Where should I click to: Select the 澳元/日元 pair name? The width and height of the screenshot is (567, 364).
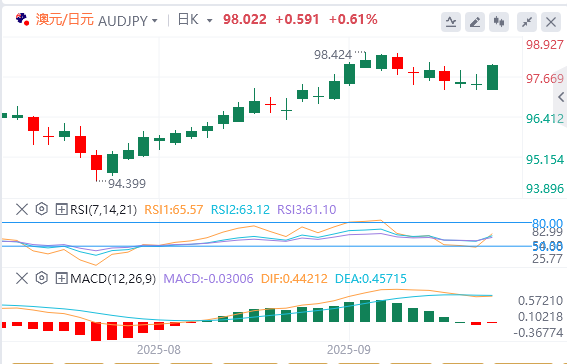click(x=65, y=20)
